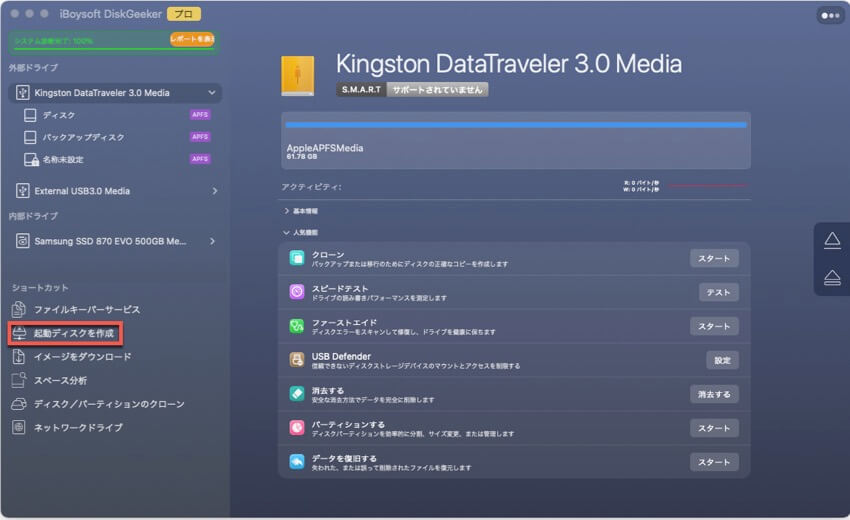Viewport: 850px width, 520px height.
Task: Click the ネットワークドライブ shortcut icon
Action: pyautogui.click(x=18, y=427)
